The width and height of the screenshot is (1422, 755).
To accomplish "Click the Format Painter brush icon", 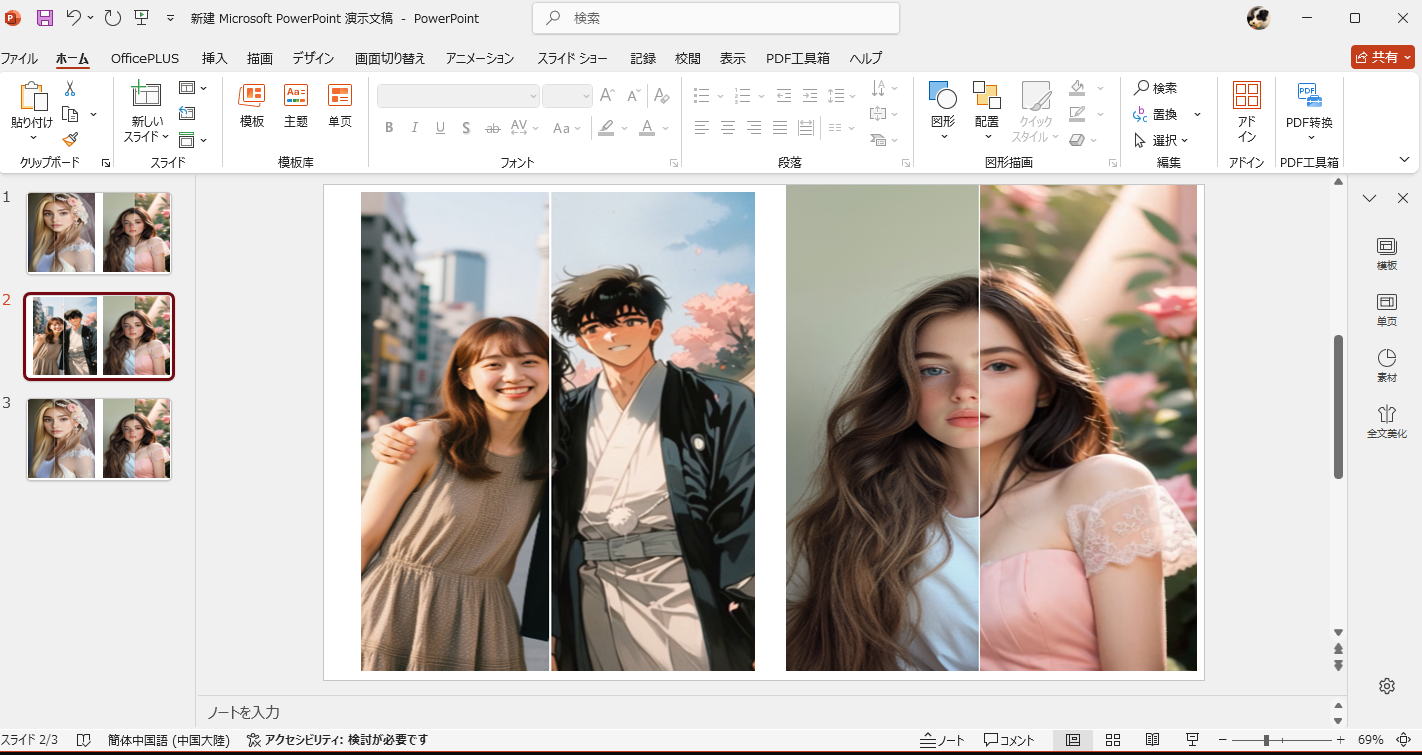I will click(70, 139).
